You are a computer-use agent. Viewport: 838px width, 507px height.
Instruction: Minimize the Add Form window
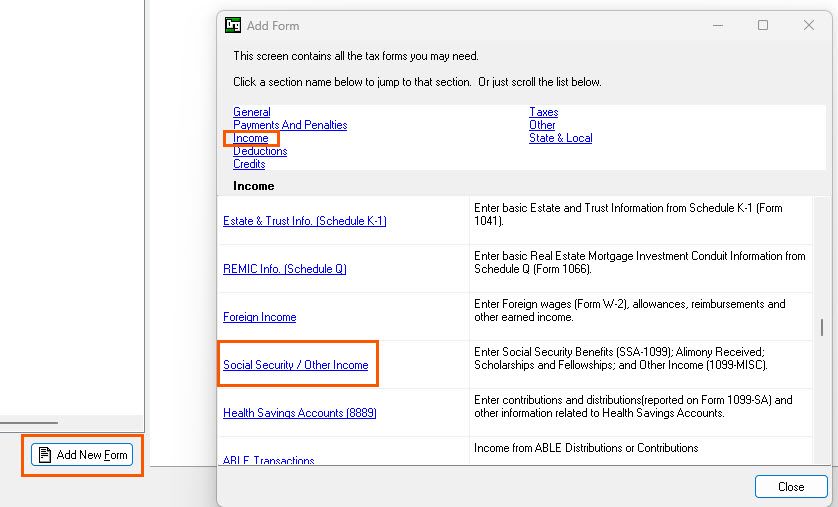pyautogui.click(x=717, y=25)
